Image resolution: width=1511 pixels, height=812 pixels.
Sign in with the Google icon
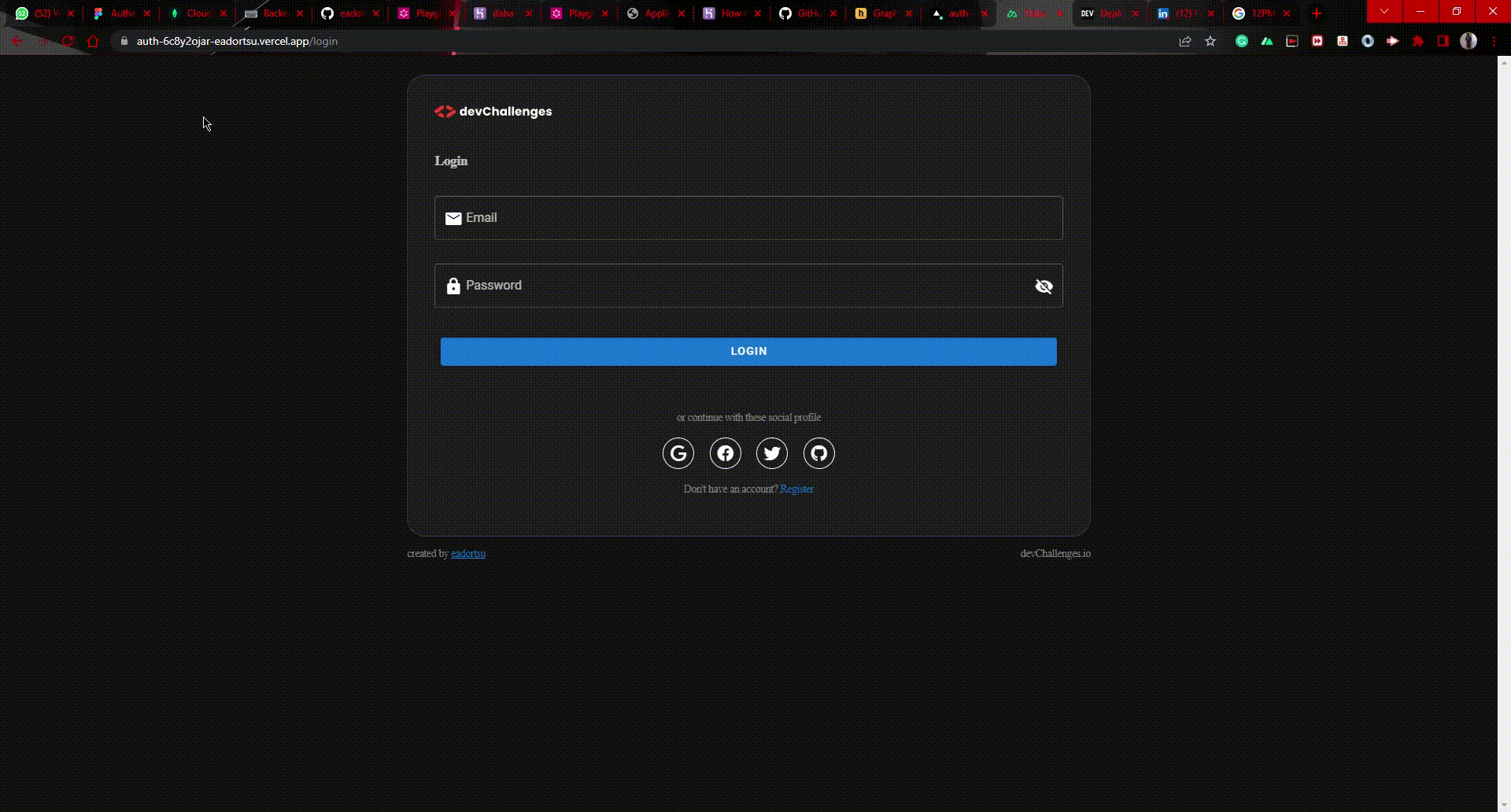[x=678, y=453]
